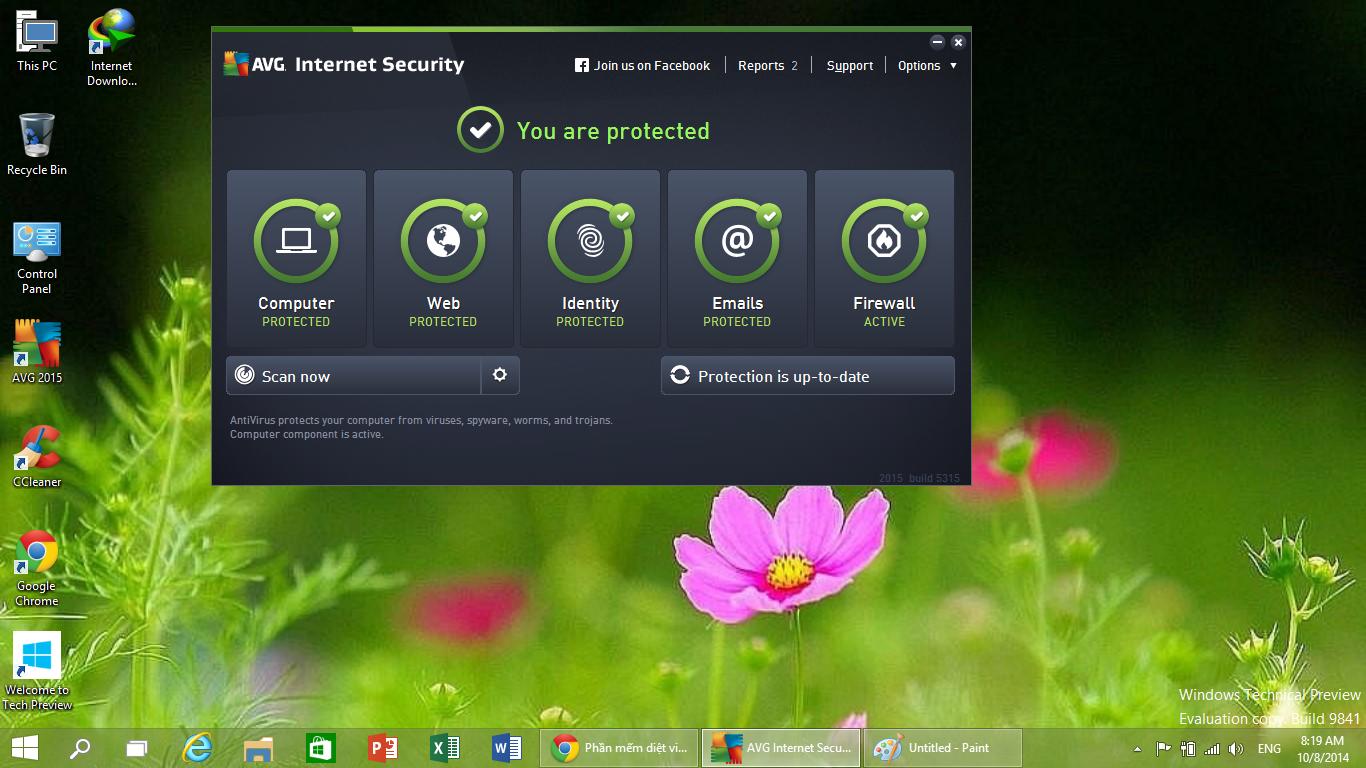
Task: Open volume speaker tray icon
Action: (1236, 748)
